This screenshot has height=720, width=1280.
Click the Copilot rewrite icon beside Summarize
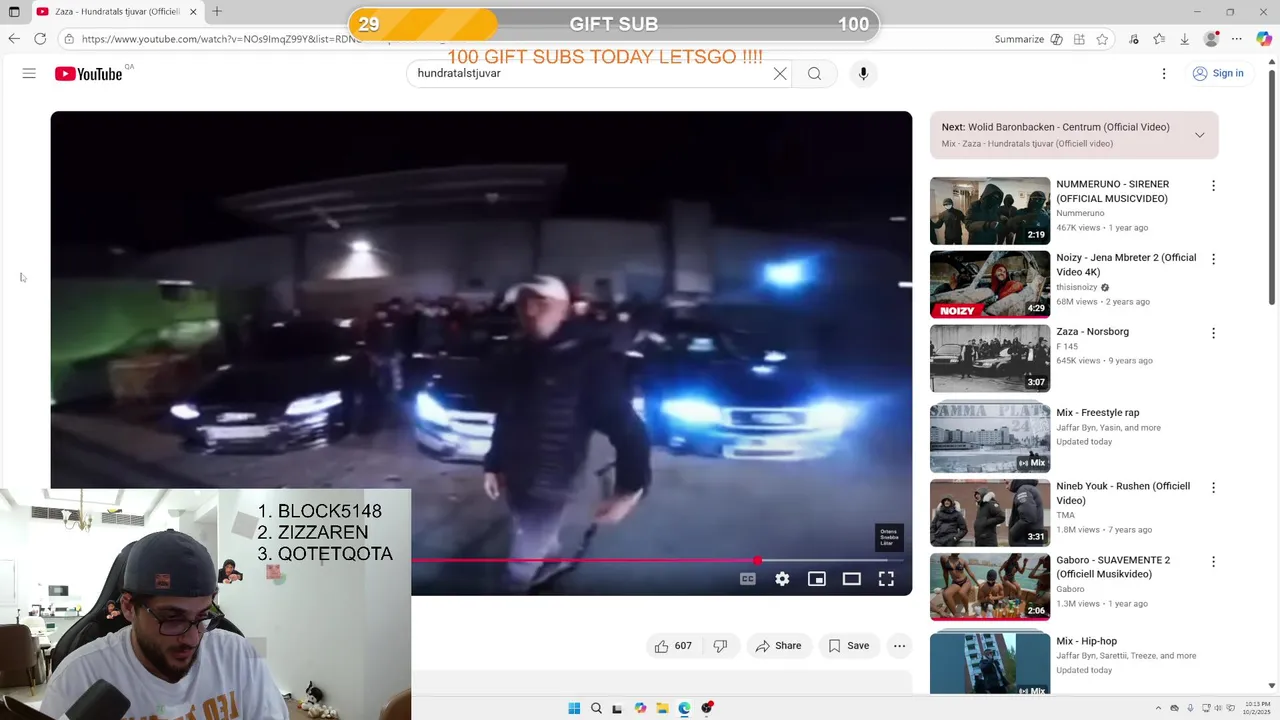coord(1056,39)
